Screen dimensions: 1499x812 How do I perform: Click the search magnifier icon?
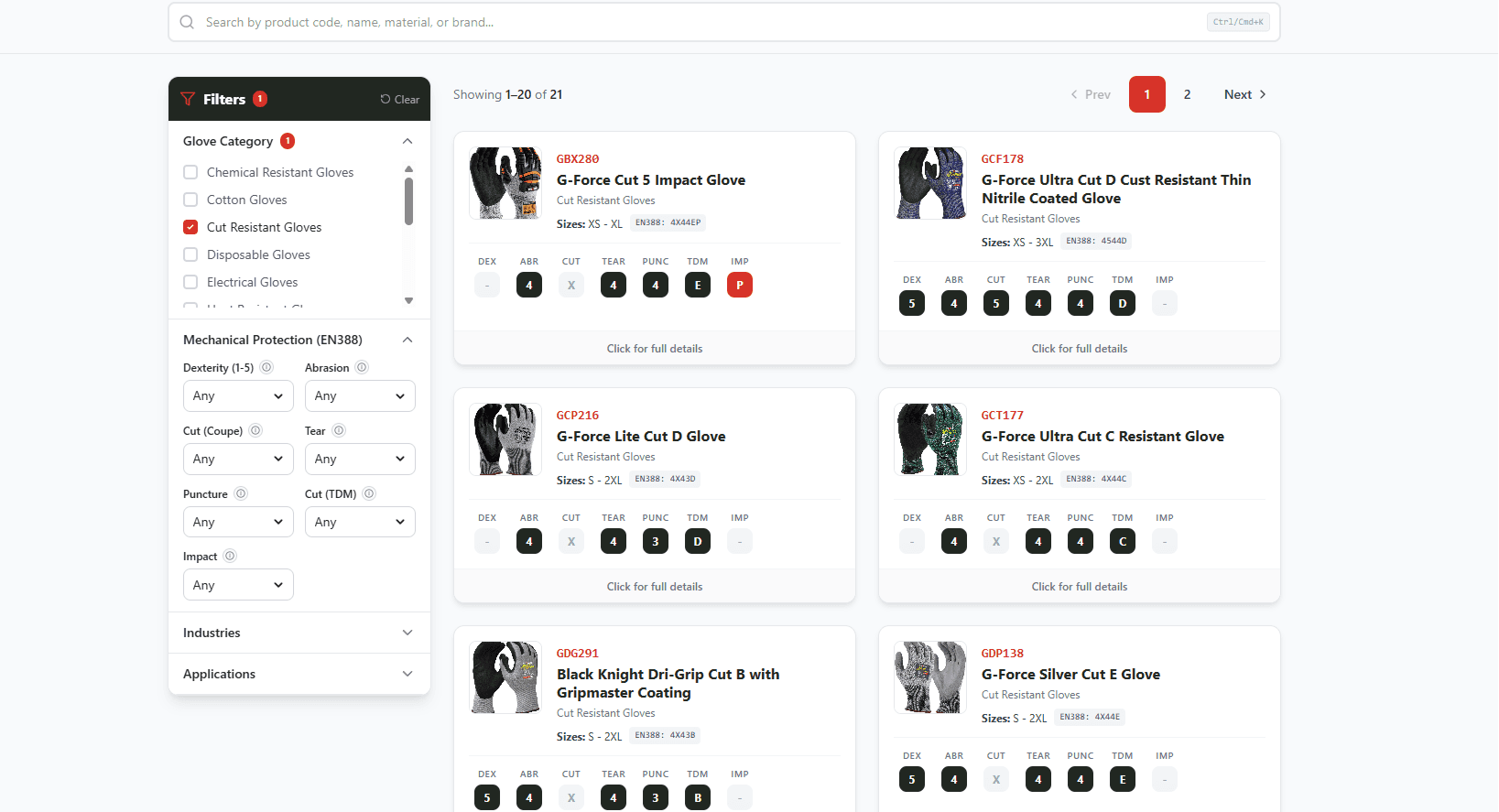point(187,22)
